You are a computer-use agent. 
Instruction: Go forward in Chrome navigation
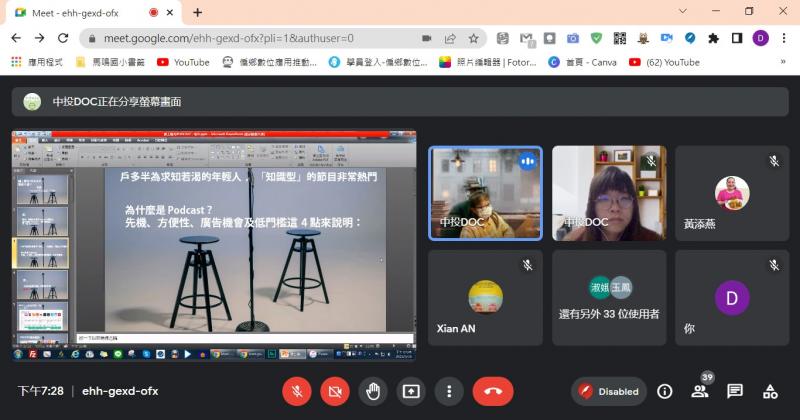tap(39, 38)
